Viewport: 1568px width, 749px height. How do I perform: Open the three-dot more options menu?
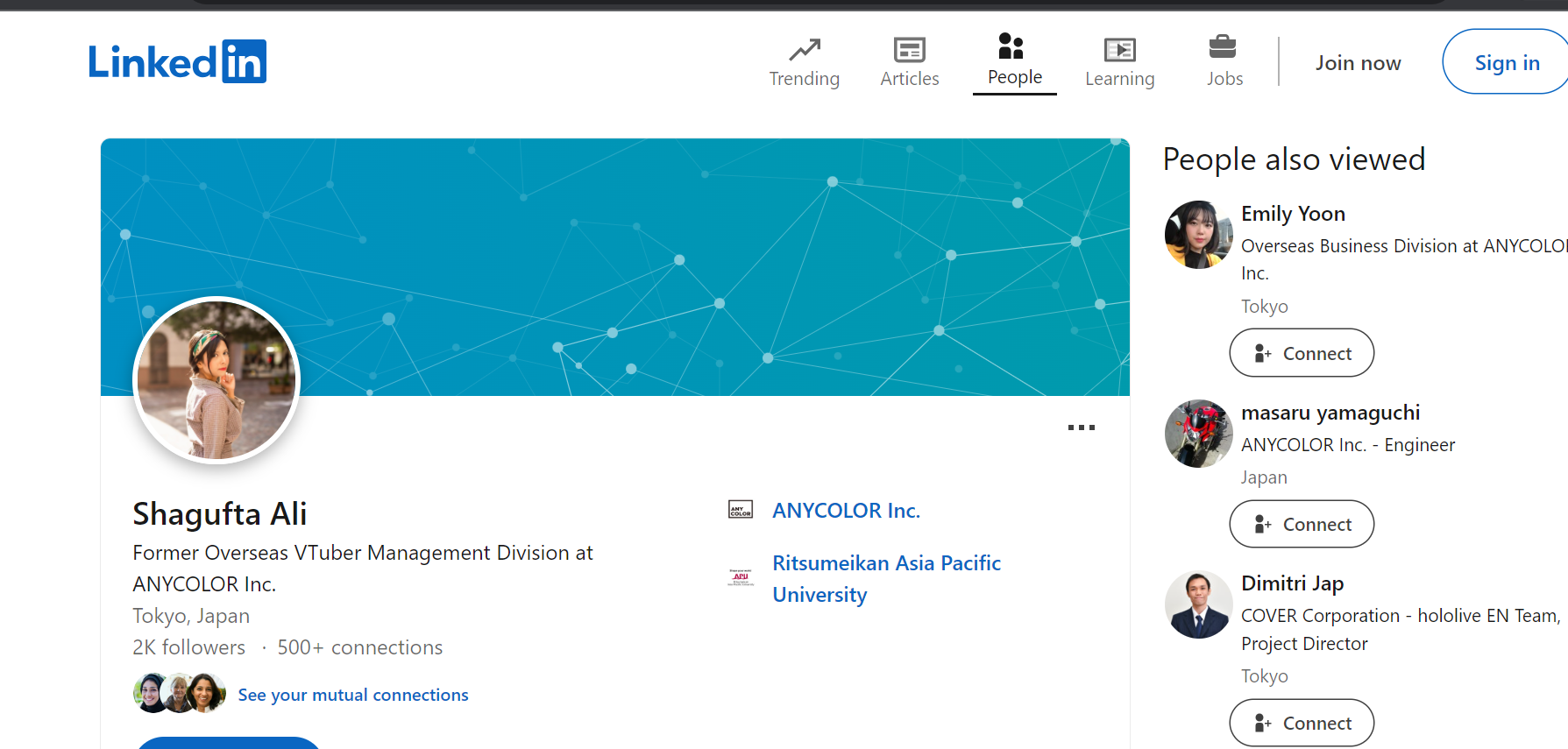tap(1082, 427)
